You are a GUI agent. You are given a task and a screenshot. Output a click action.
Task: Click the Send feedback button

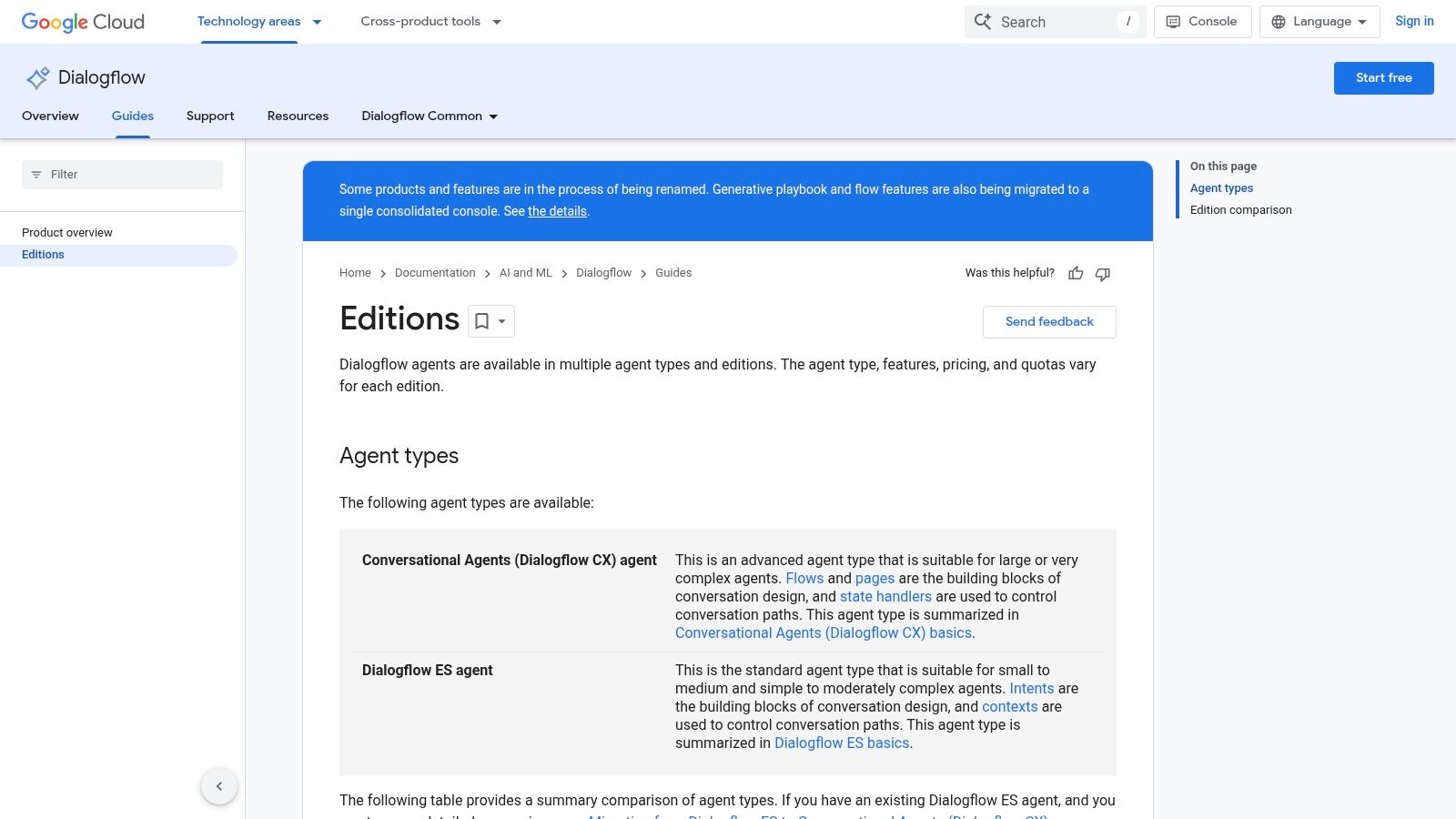point(1049,322)
